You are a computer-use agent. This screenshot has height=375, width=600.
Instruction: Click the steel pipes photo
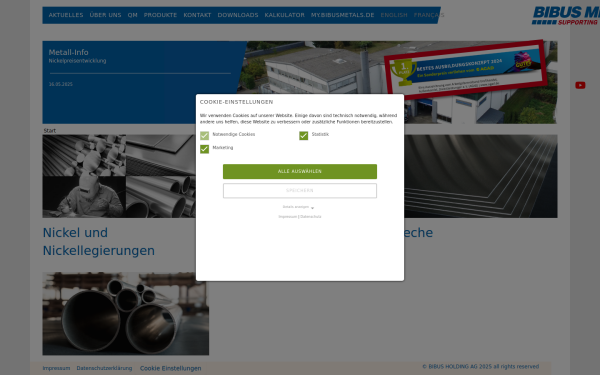[x=126, y=313]
